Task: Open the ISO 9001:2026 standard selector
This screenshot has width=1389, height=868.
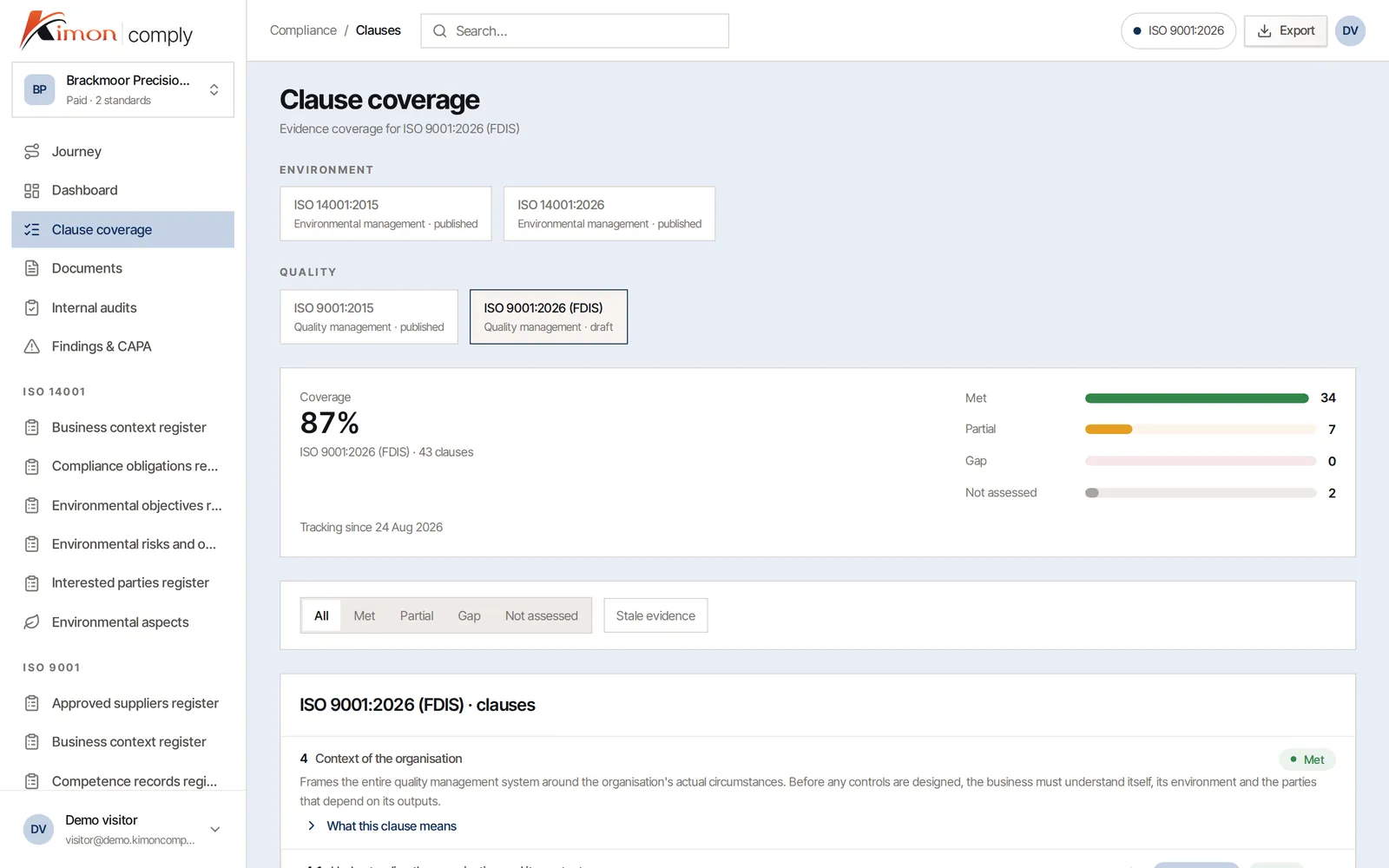Action: point(1178,30)
